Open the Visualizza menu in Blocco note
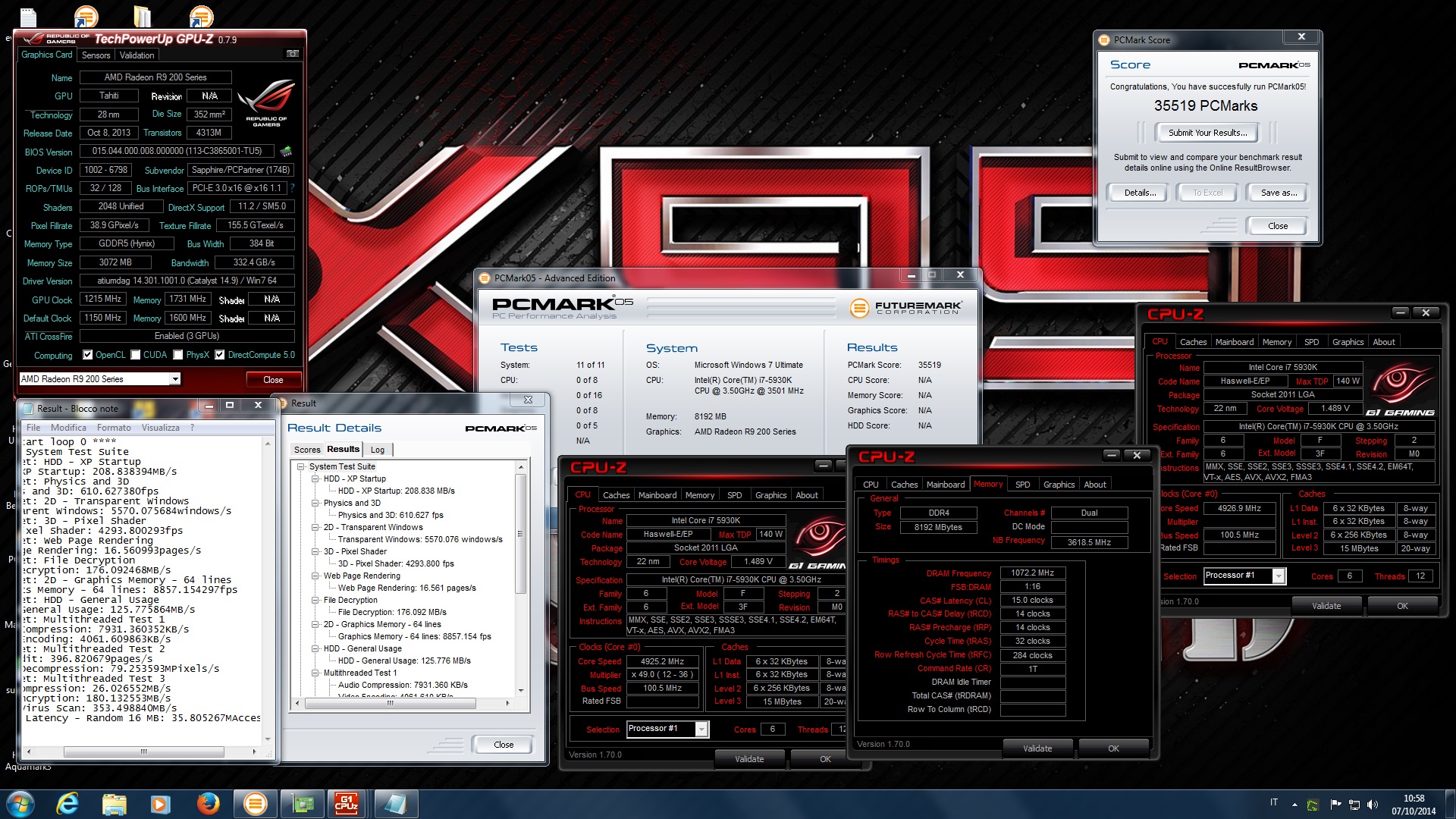This screenshot has width=1456, height=819. 160,428
